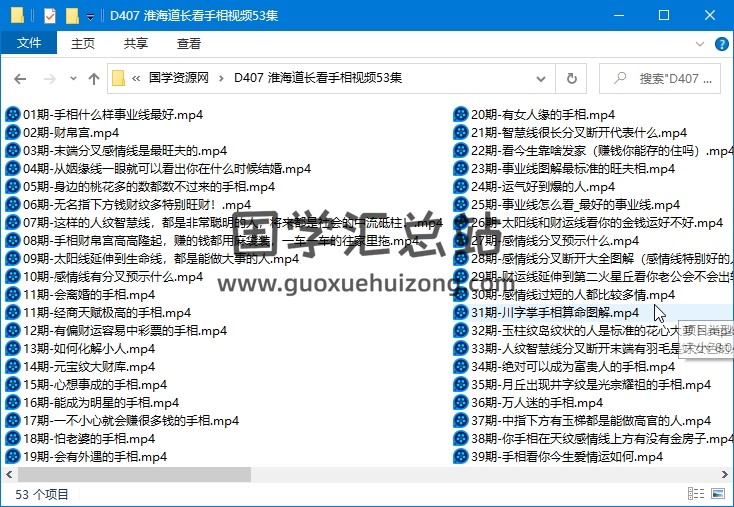Click the video icon of 18期-怕老婆的手相.mp4
The width and height of the screenshot is (734, 507).
tap(13, 439)
